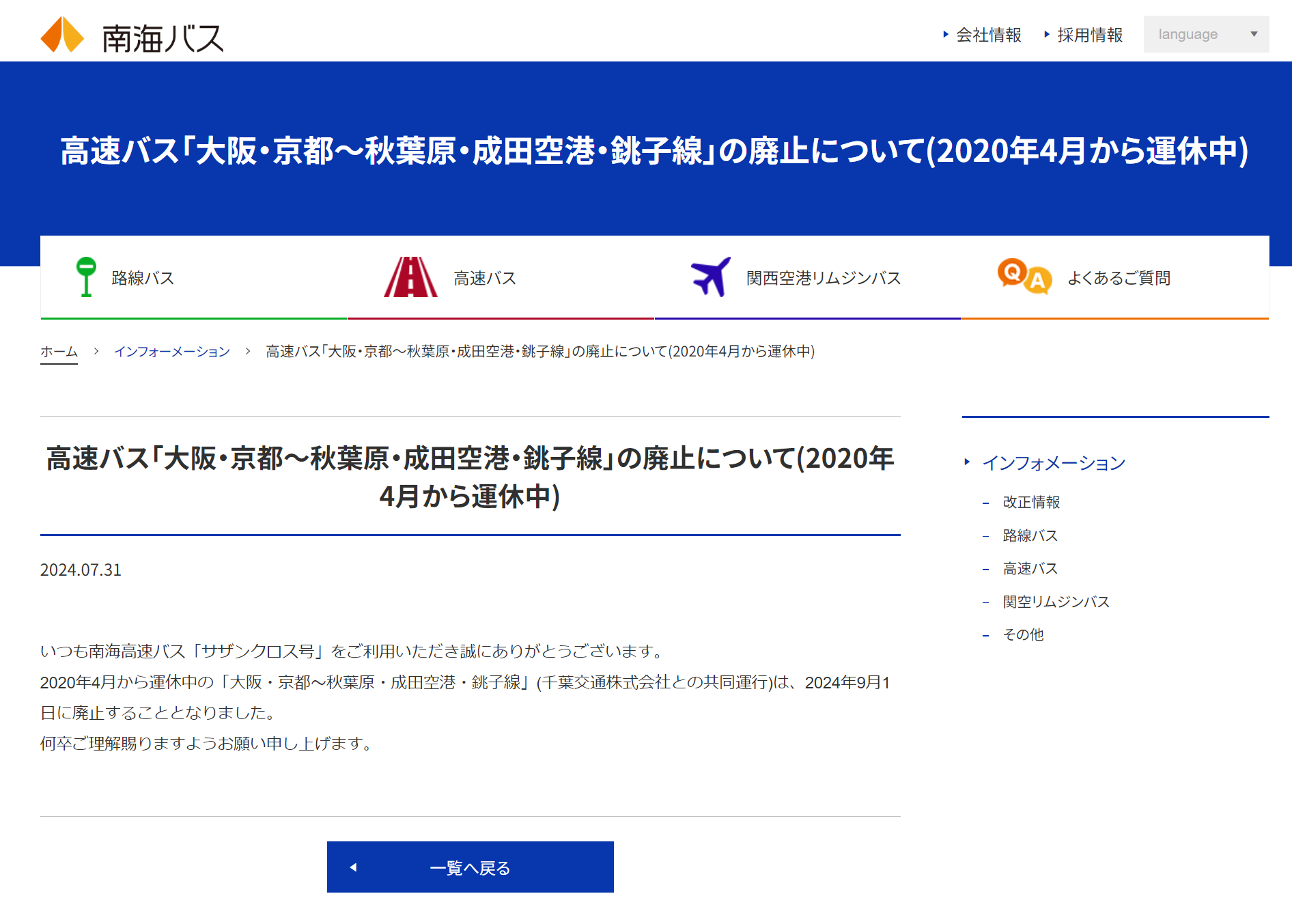Click the blue airplane icon

click(711, 277)
